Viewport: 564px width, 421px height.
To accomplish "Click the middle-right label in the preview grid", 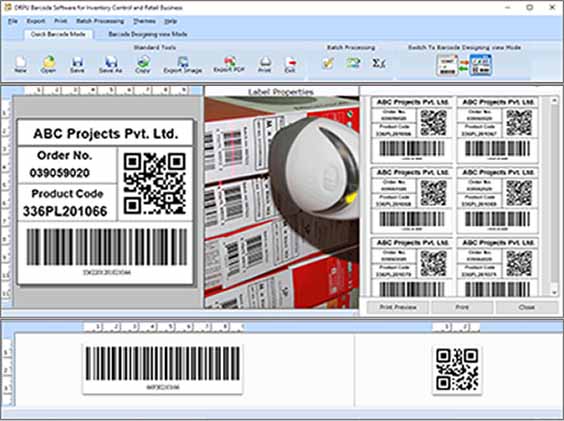I will coord(497,200).
